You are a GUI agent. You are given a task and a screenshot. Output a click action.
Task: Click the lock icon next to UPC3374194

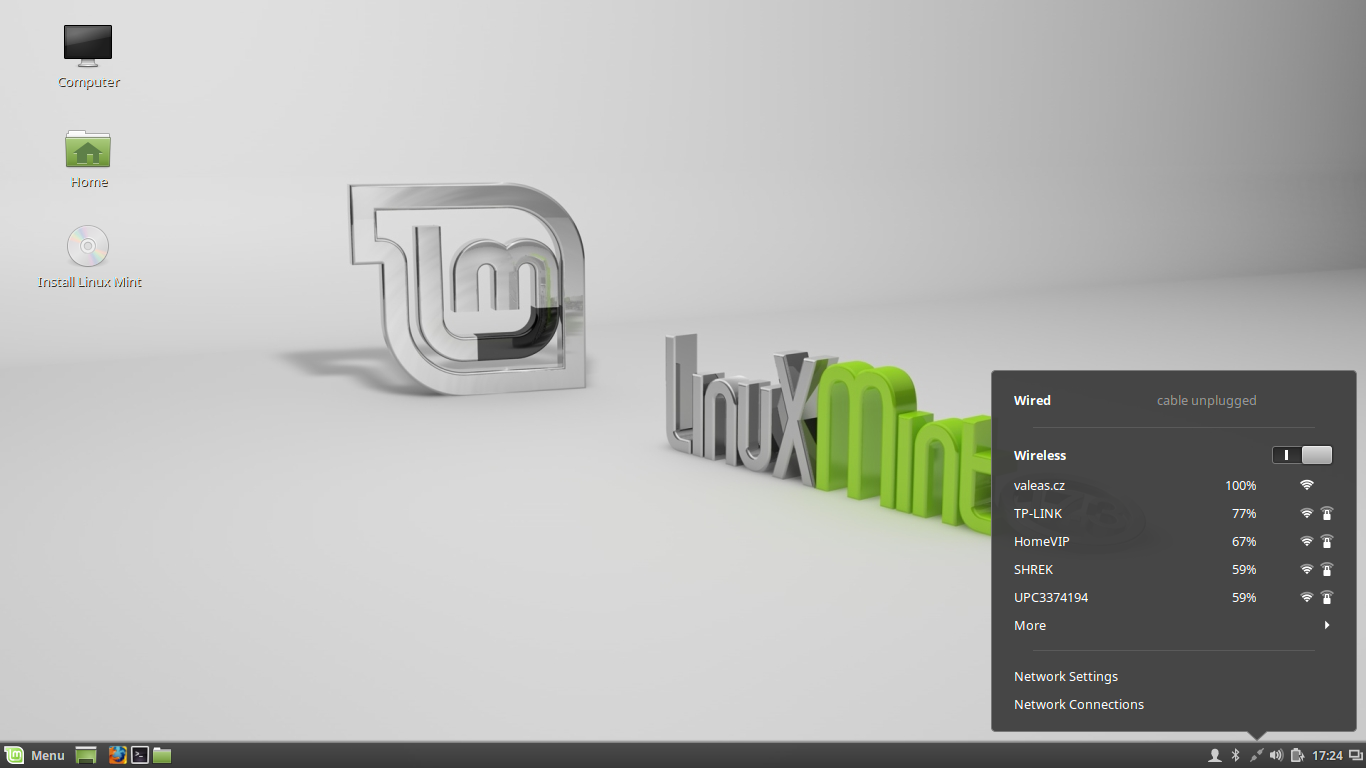pyautogui.click(x=1327, y=597)
